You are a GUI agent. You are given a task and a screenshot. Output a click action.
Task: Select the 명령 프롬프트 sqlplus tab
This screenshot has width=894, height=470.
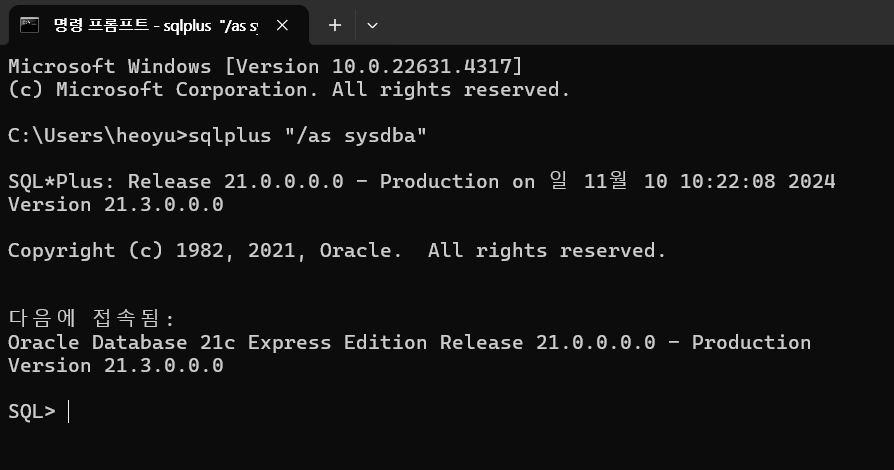tap(159, 25)
